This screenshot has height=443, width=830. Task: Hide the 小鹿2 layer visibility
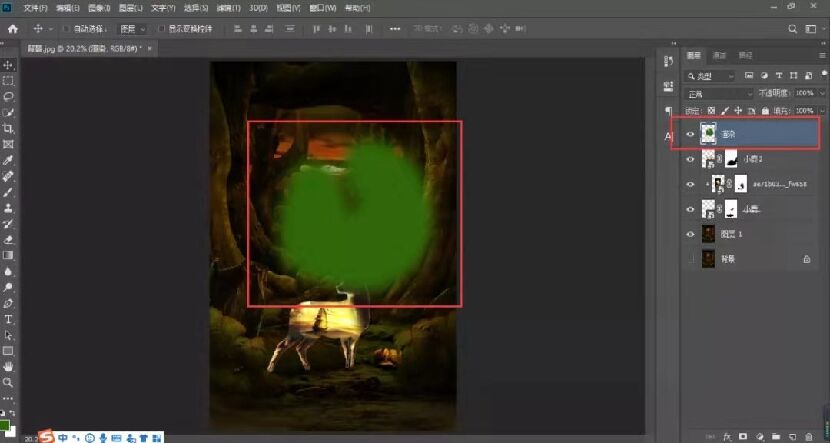pos(690,159)
